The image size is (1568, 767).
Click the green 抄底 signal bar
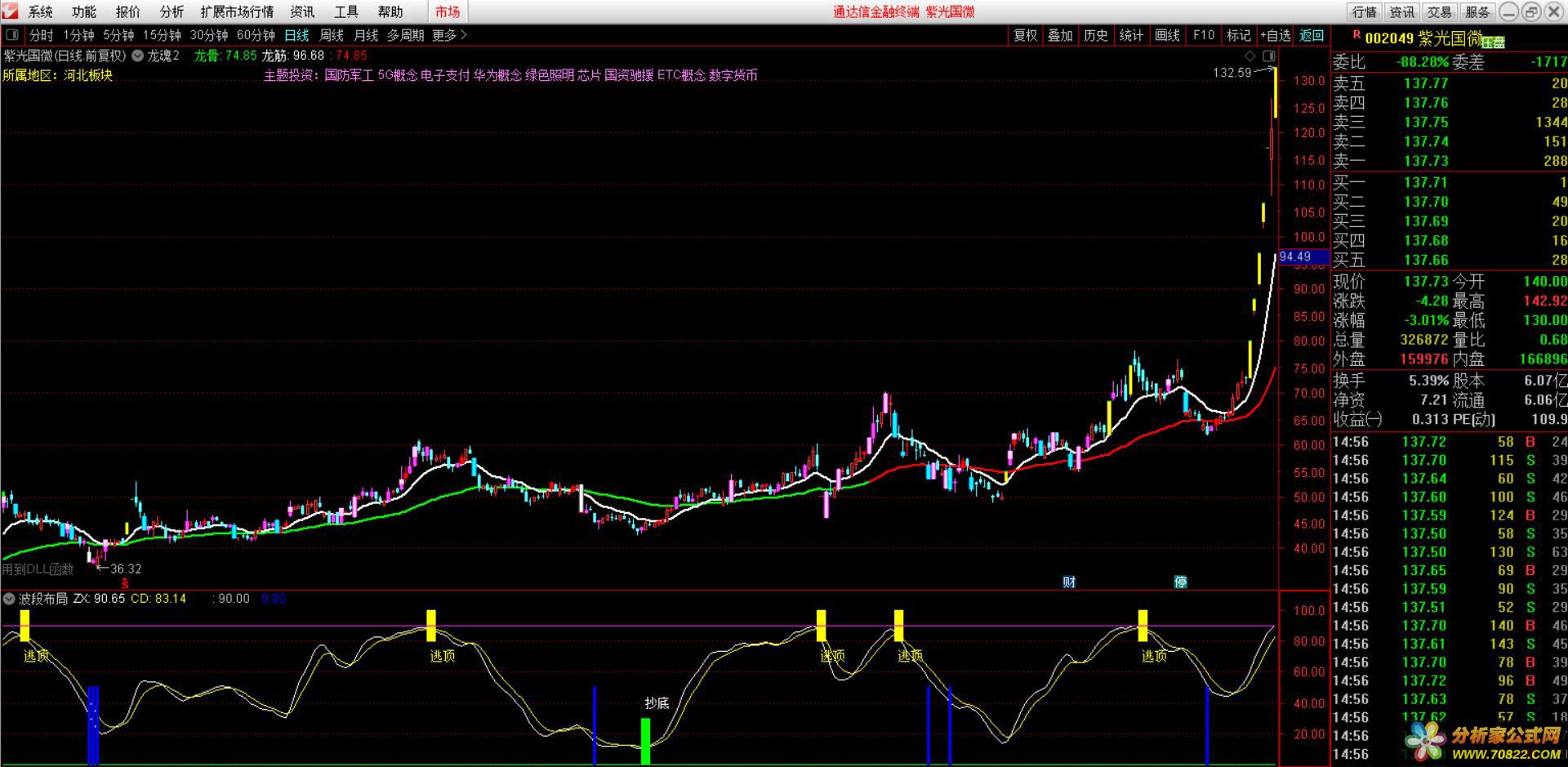(645, 741)
